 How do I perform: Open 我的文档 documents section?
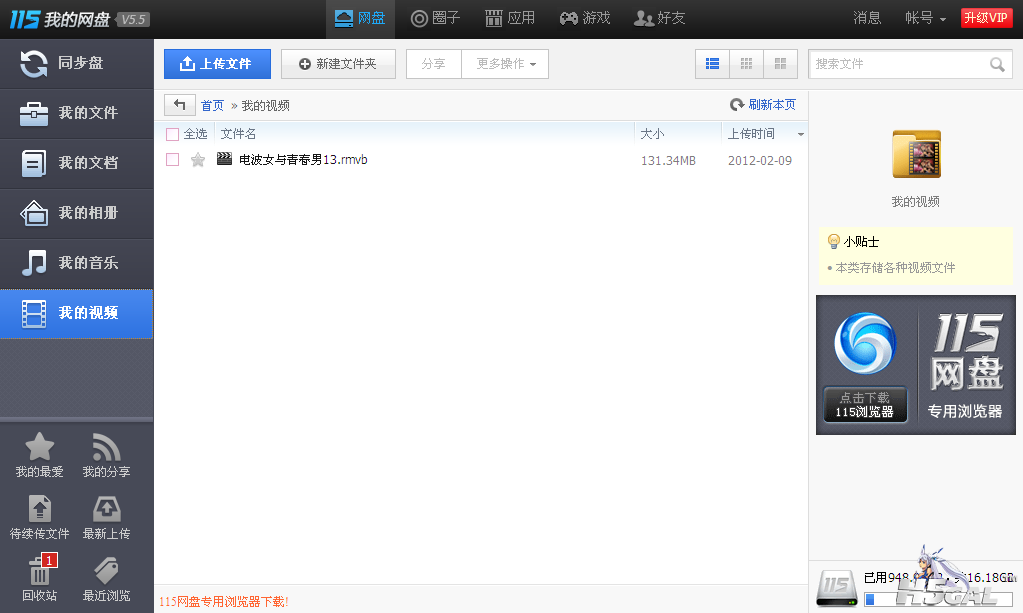(76, 164)
